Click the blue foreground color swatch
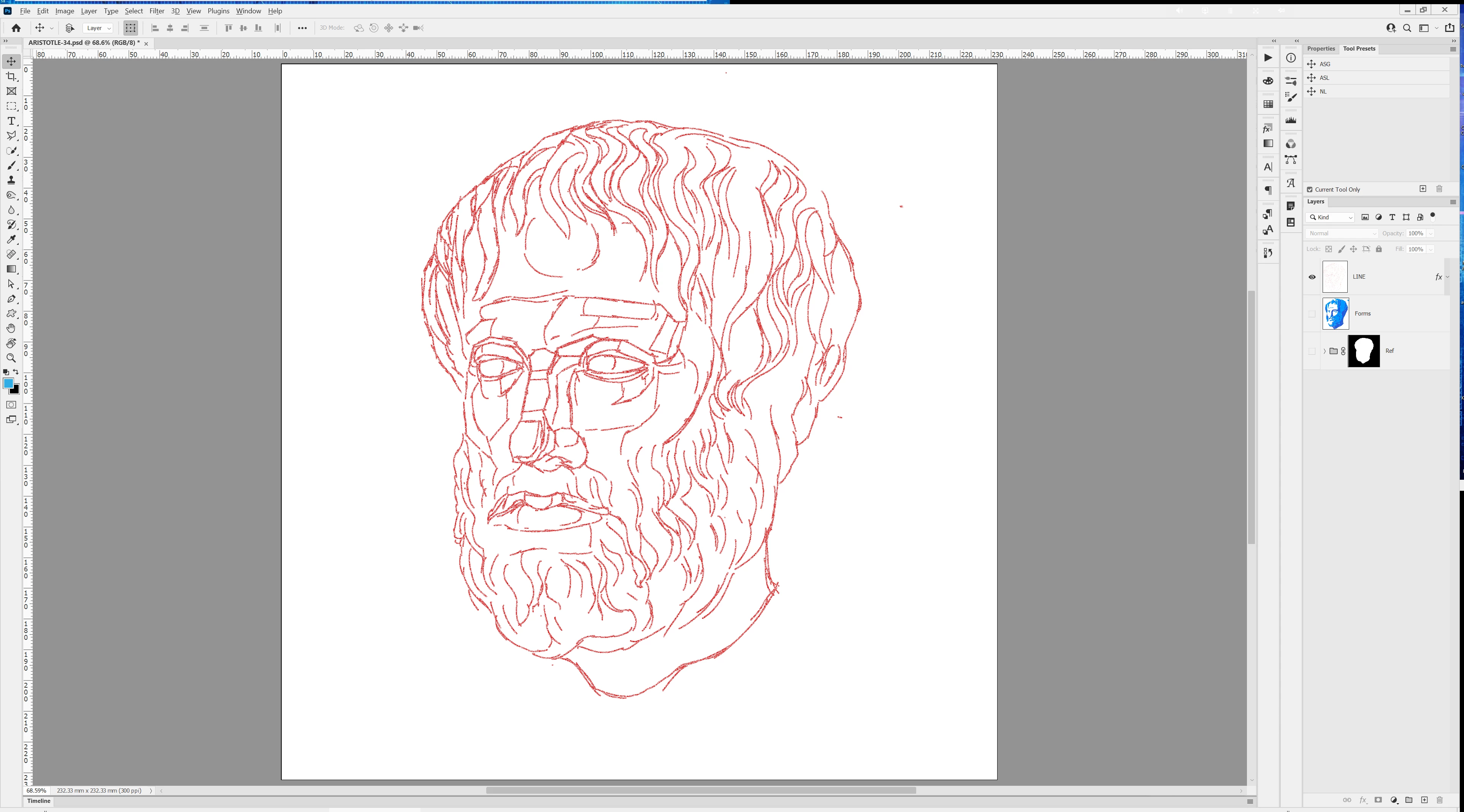The height and width of the screenshot is (812, 1464). pyautogui.click(x=8, y=384)
